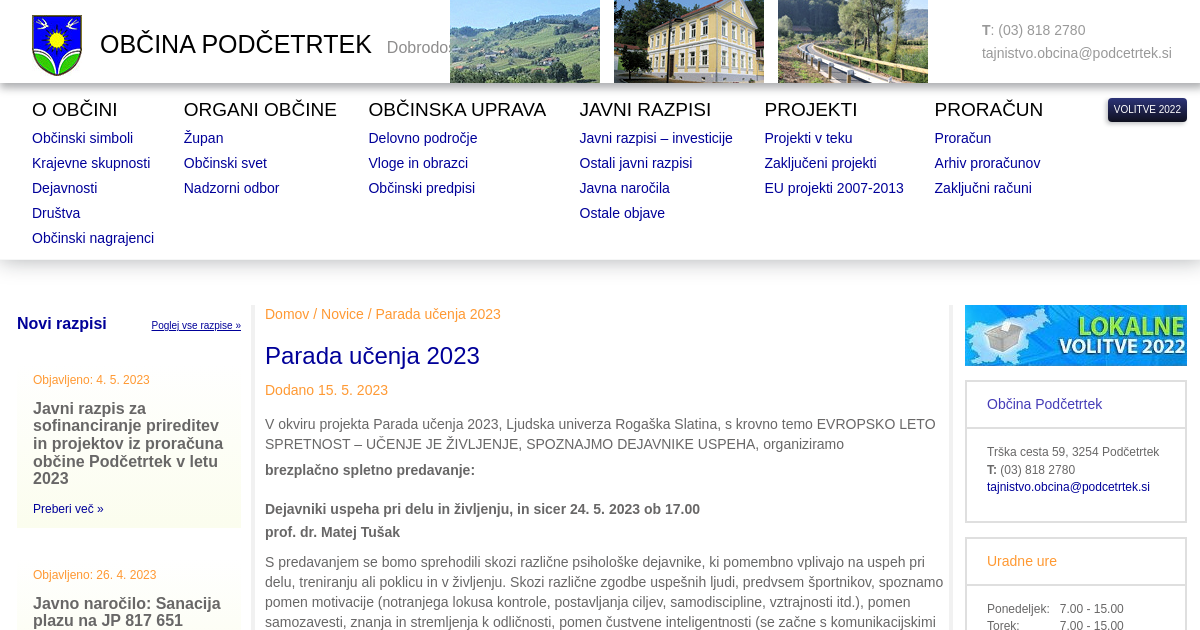Open Občinski simboli menu link
Image resolution: width=1200 pixels, height=630 pixels.
82,138
